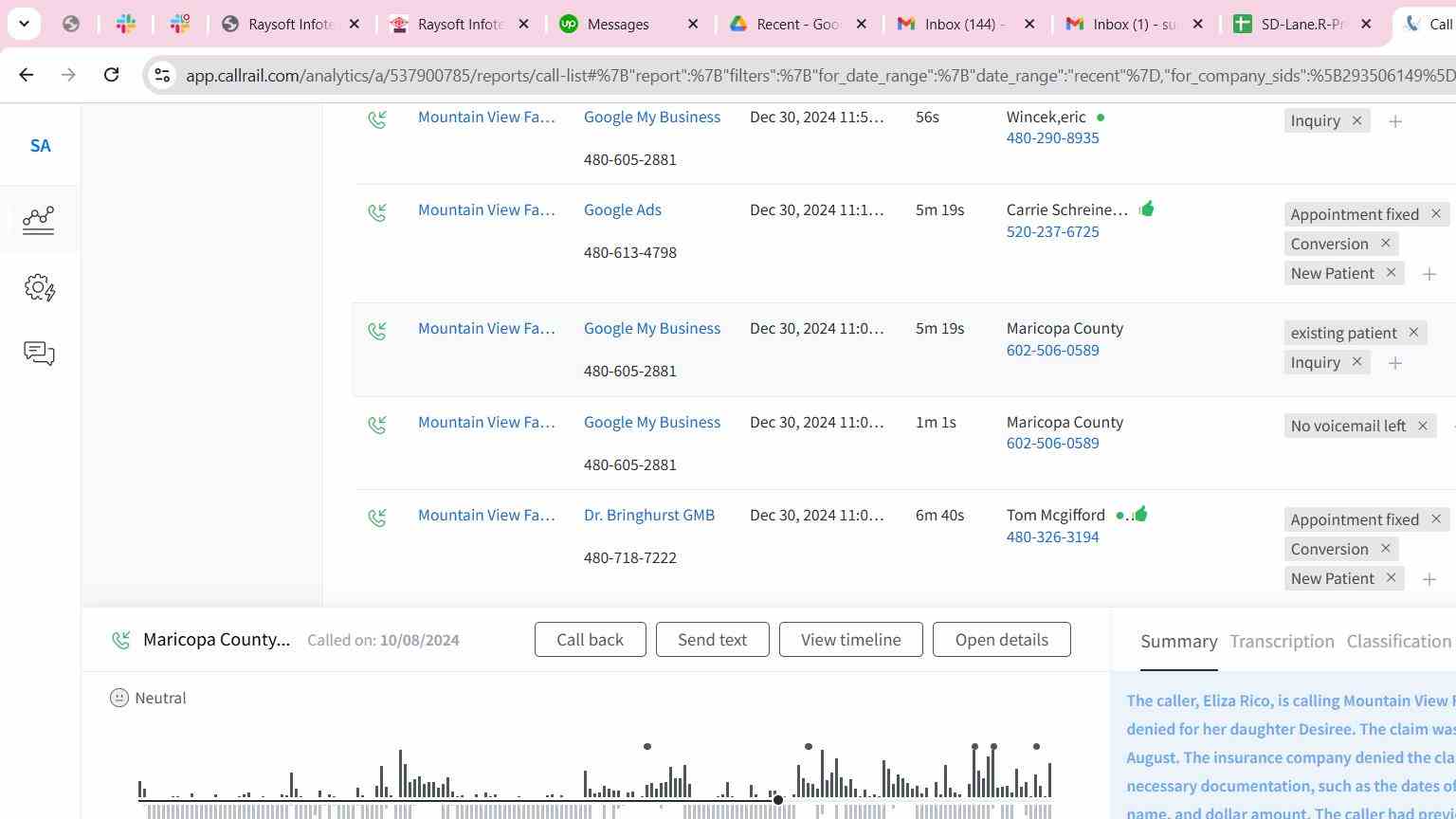Open phone number link 520-237-6725
1456x819 pixels.
point(1052,232)
